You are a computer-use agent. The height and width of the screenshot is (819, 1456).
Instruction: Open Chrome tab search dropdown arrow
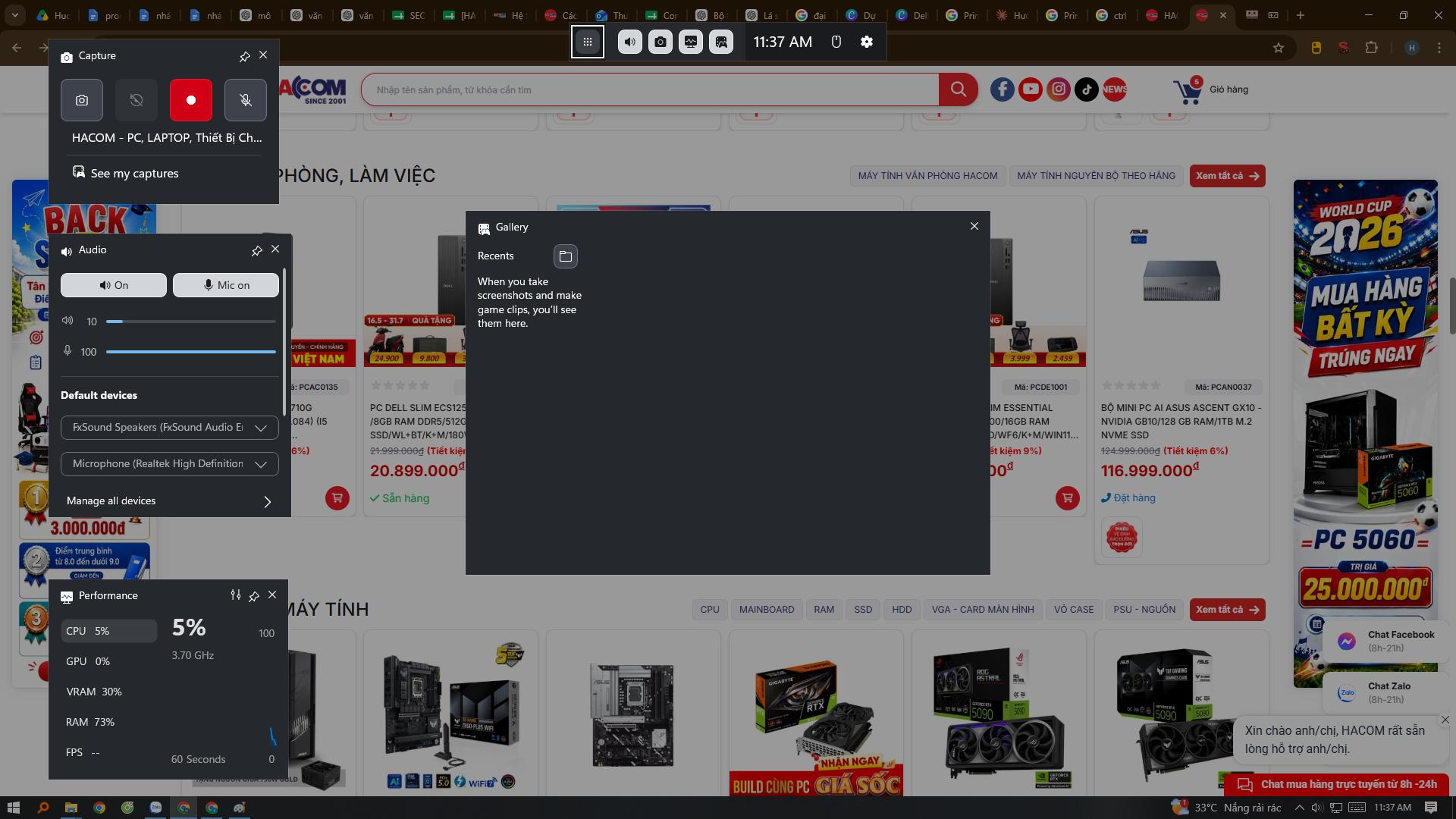[15, 15]
